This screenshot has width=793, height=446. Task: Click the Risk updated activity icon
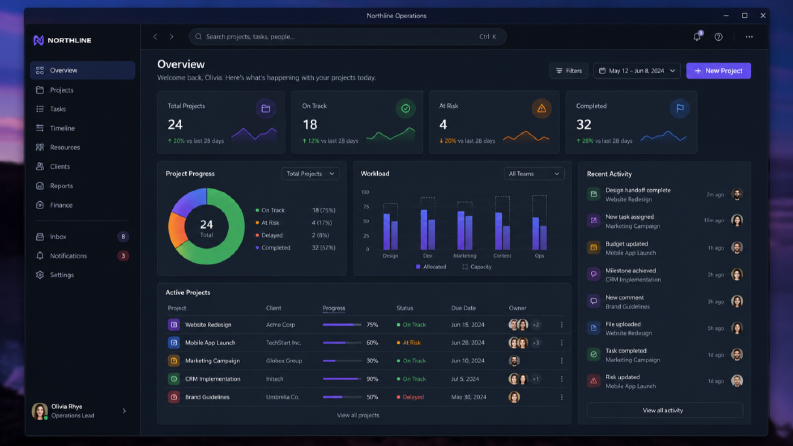[594, 381]
